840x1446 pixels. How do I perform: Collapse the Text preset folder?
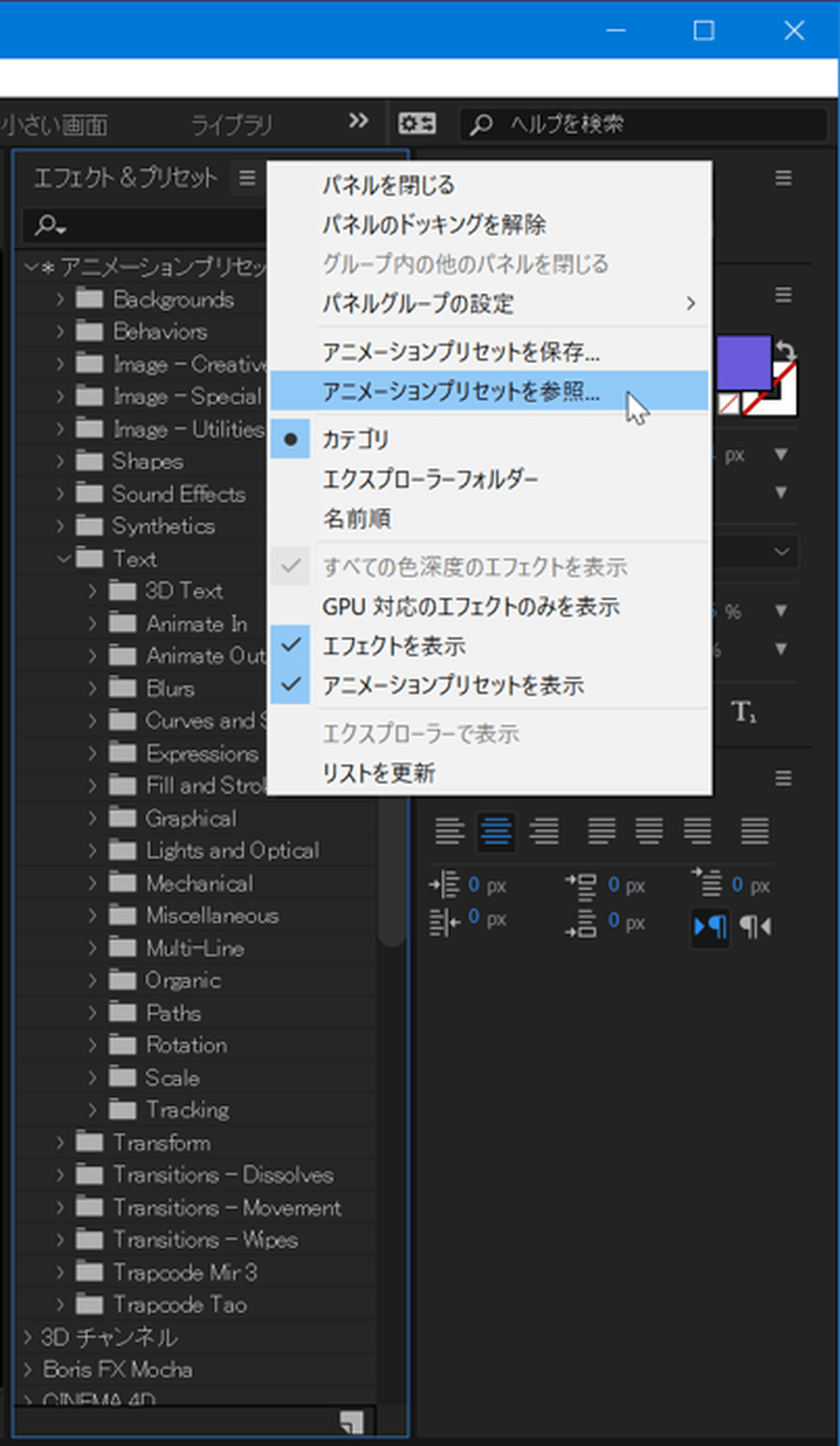(x=63, y=558)
